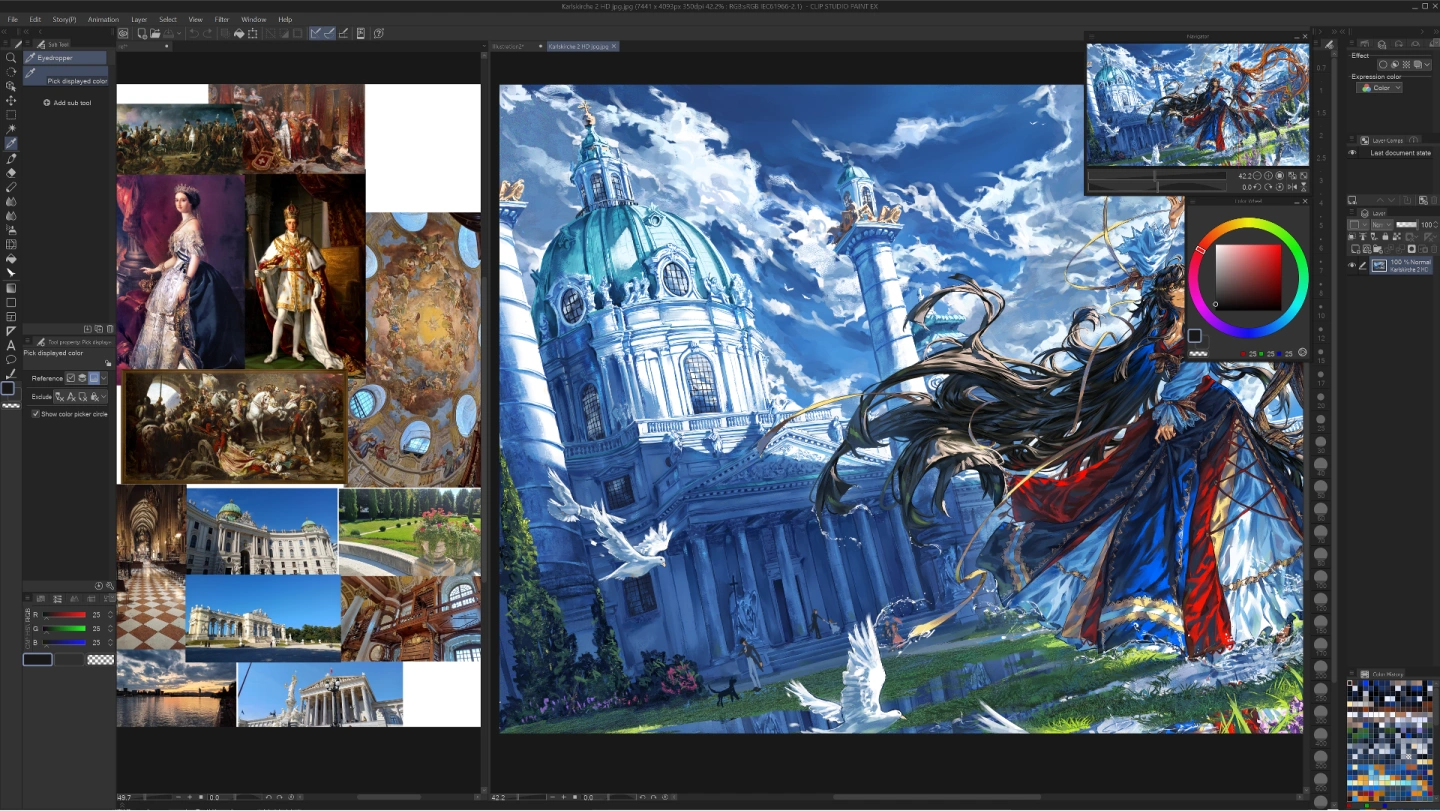Click the Redo icon
This screenshot has height=811, width=1440.
point(207,33)
